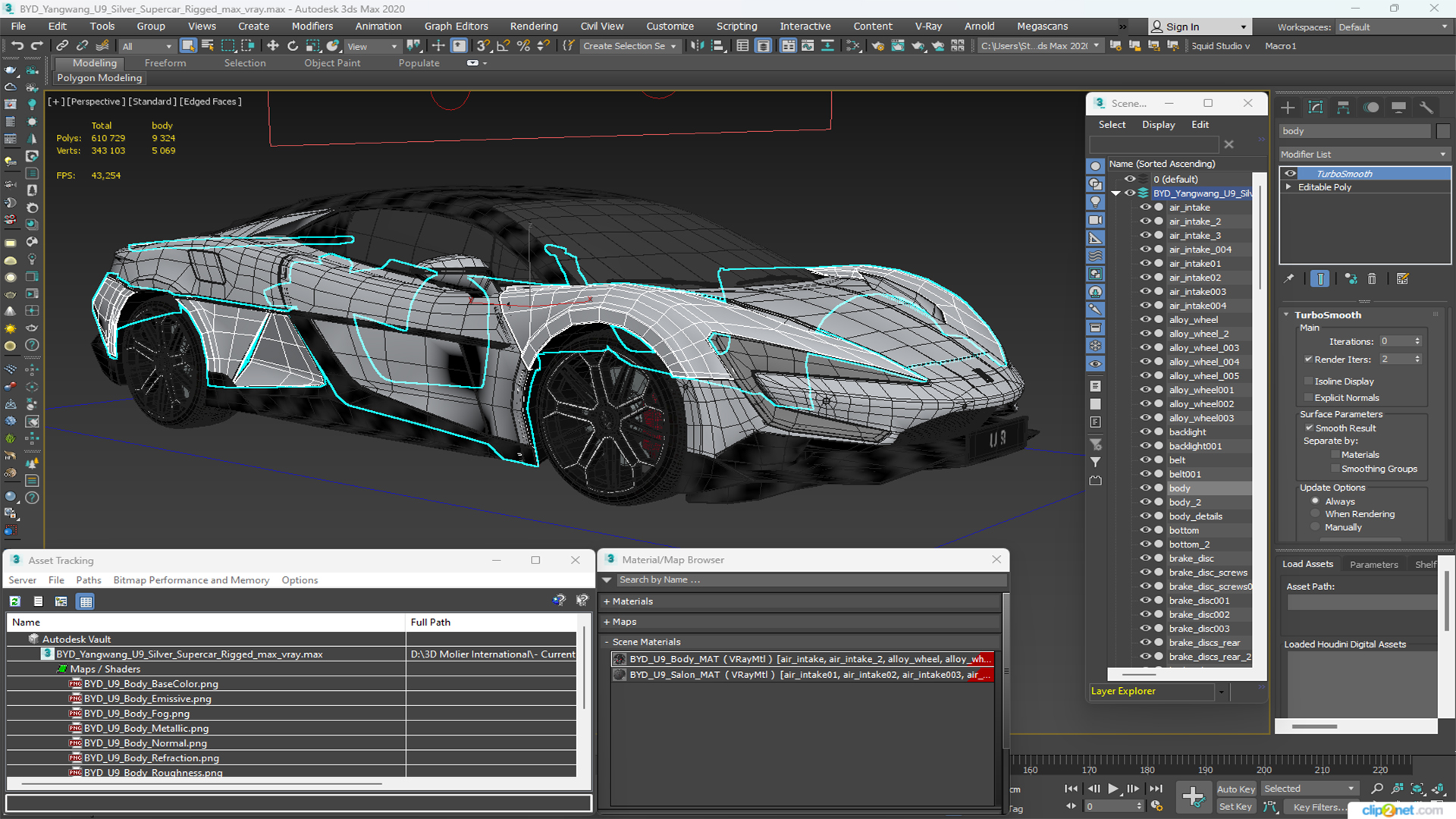Click Refresh icon in Asset Tracking
This screenshot has width=1456, height=819.
[x=14, y=601]
